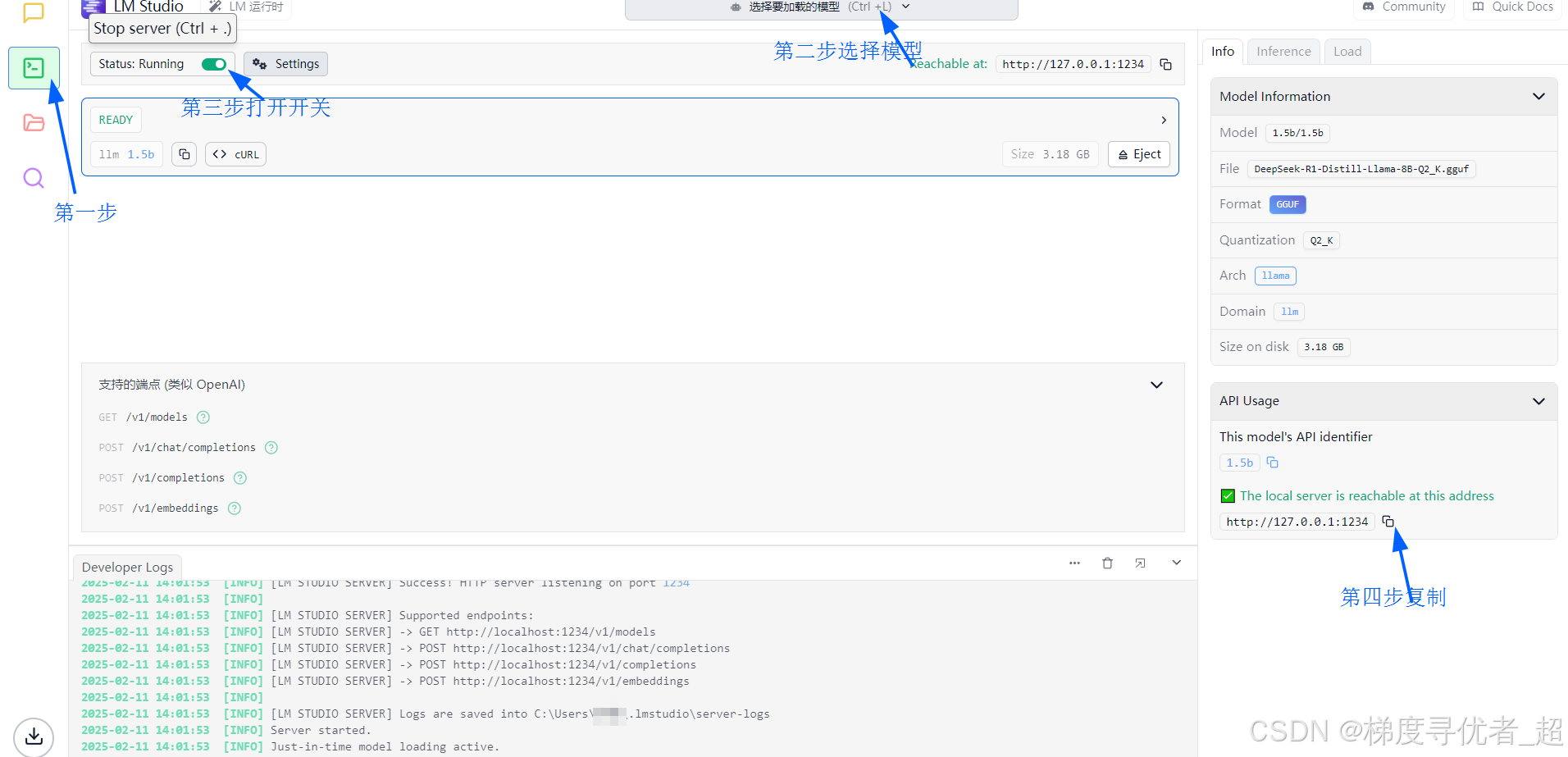The width and height of the screenshot is (1568, 757).
Task: Click the LM Studio app logo
Action: (x=93, y=7)
